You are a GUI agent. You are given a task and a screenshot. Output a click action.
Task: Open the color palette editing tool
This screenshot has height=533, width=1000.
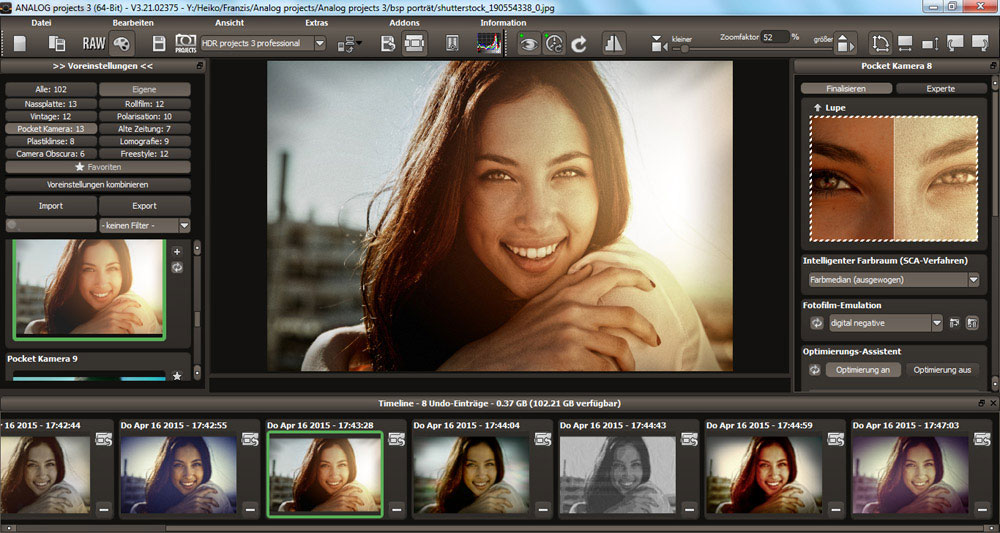[121, 43]
